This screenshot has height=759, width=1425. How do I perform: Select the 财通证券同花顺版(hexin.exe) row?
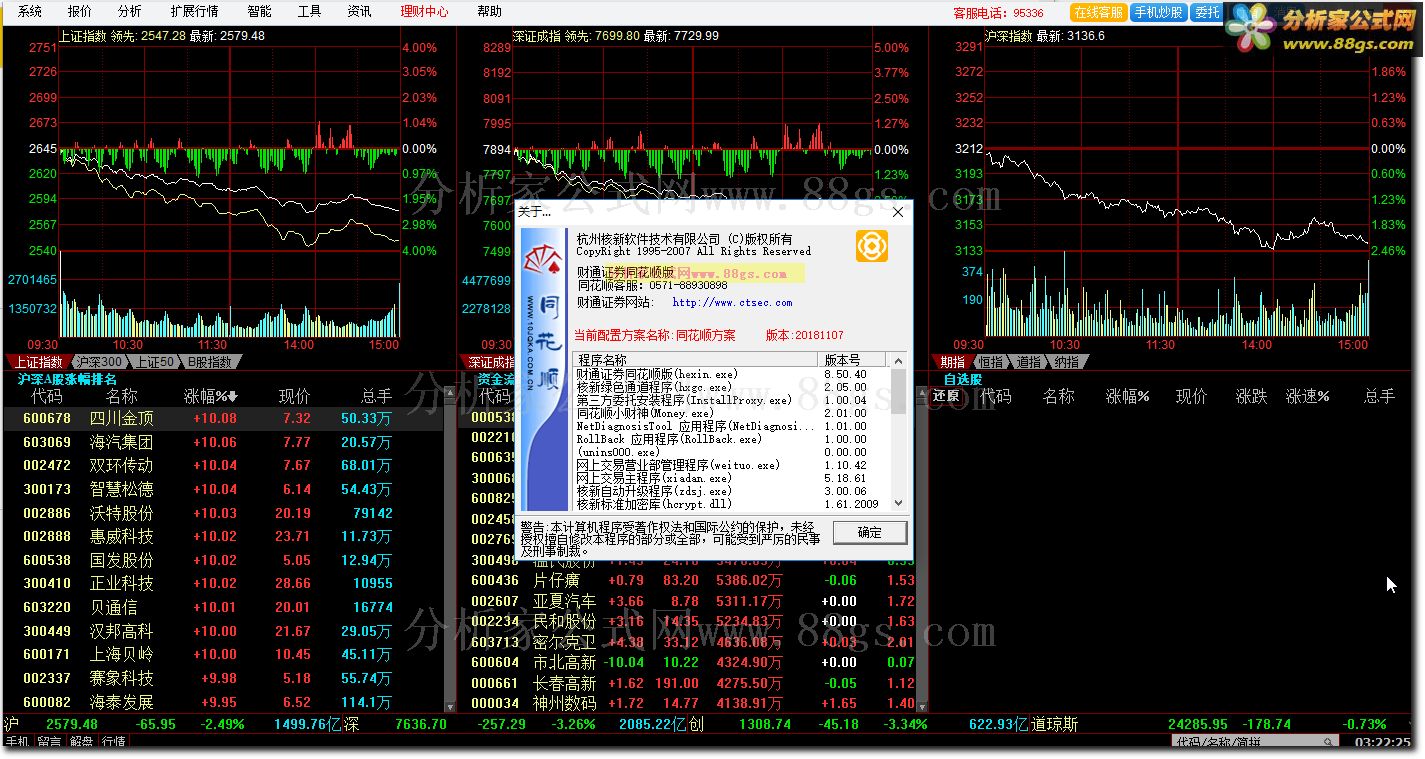[731, 374]
